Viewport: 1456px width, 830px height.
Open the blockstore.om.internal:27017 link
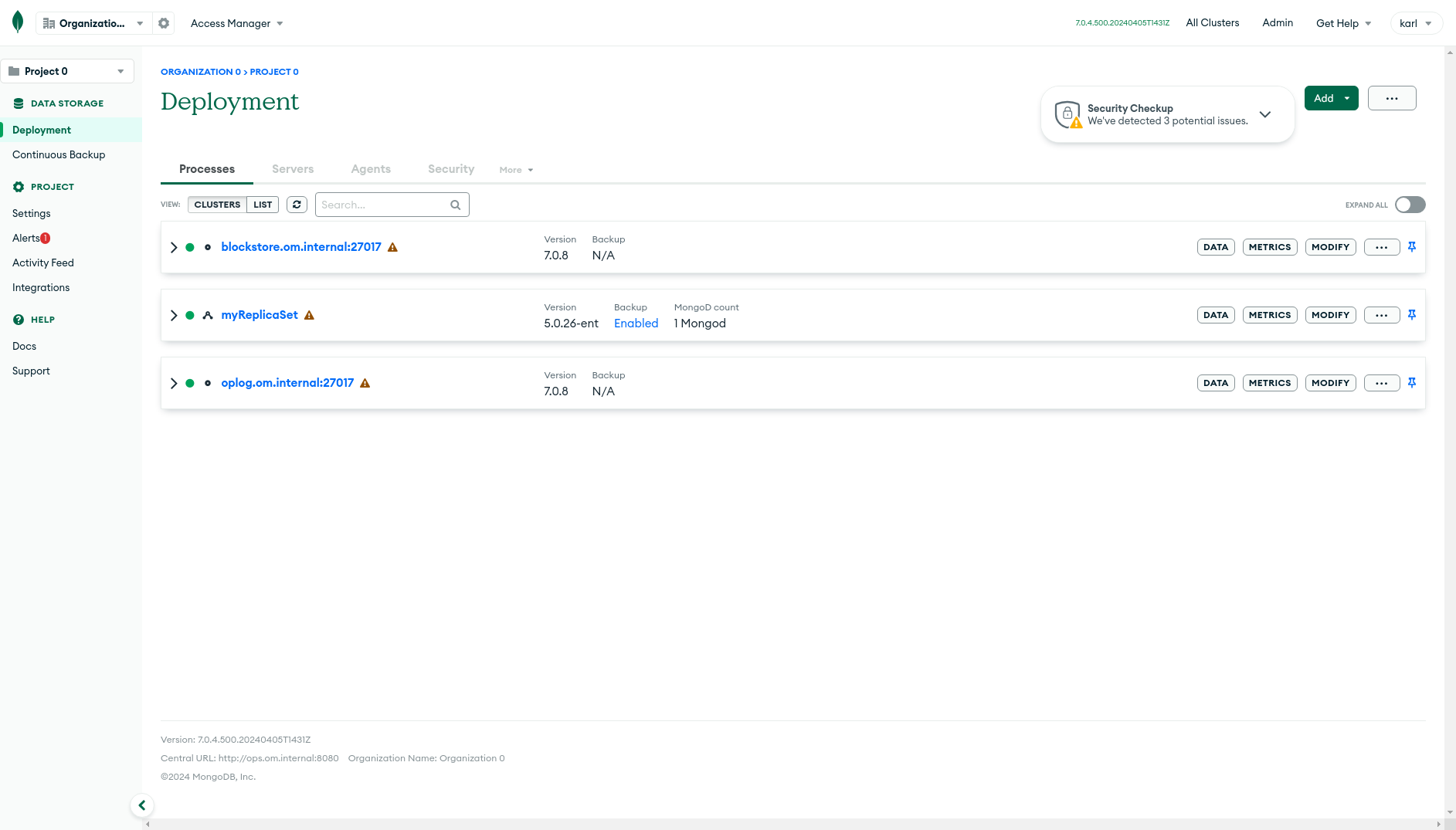(x=301, y=247)
